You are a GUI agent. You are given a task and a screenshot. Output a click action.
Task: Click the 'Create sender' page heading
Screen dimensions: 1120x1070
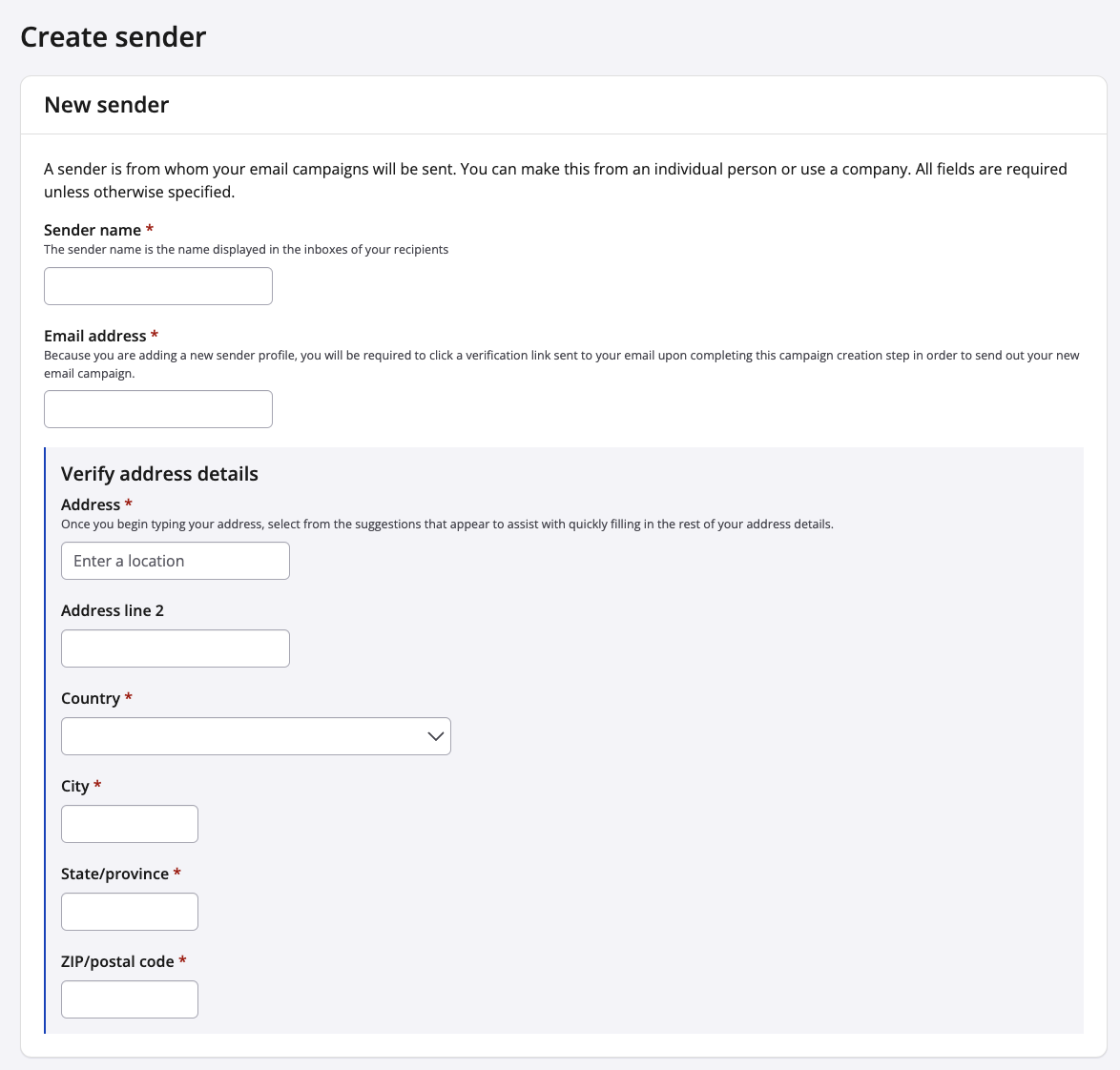(114, 37)
